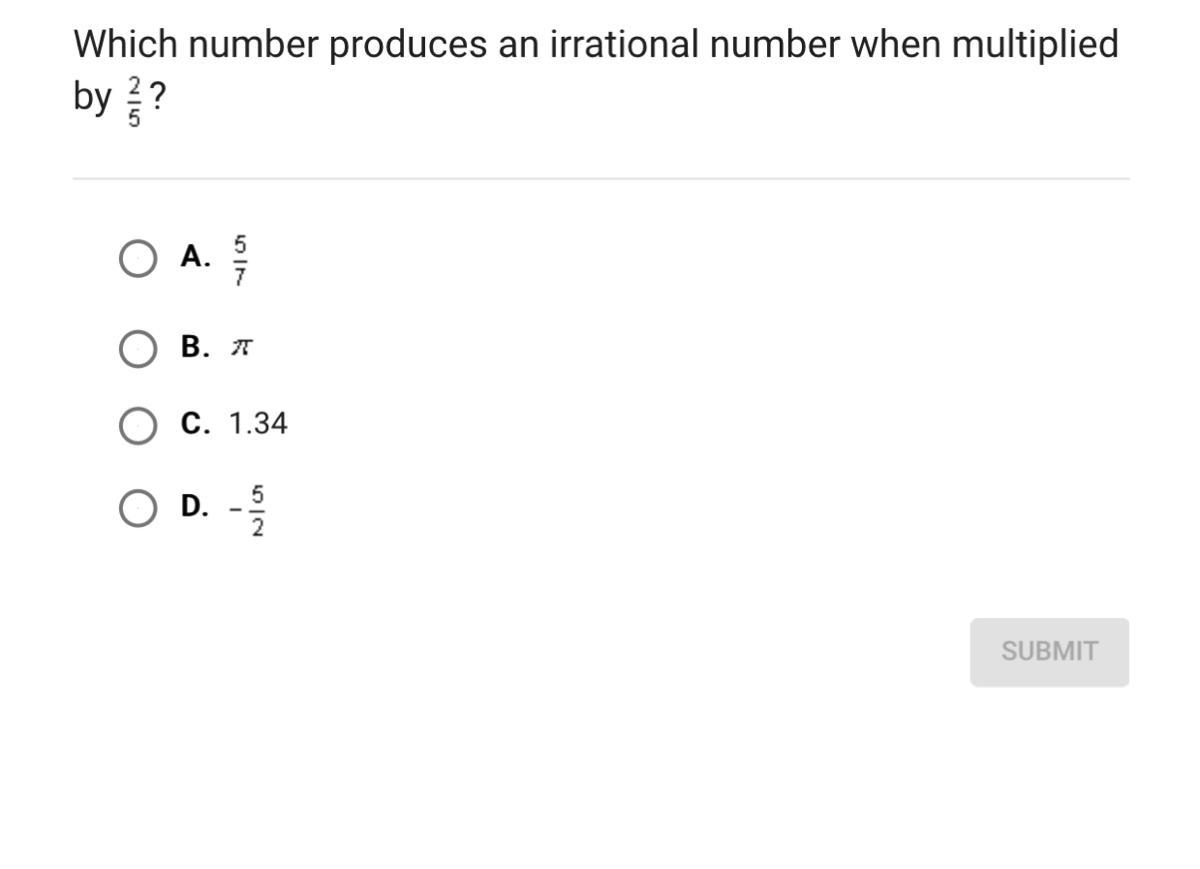Click the horizontal divider below the question

click(600, 179)
